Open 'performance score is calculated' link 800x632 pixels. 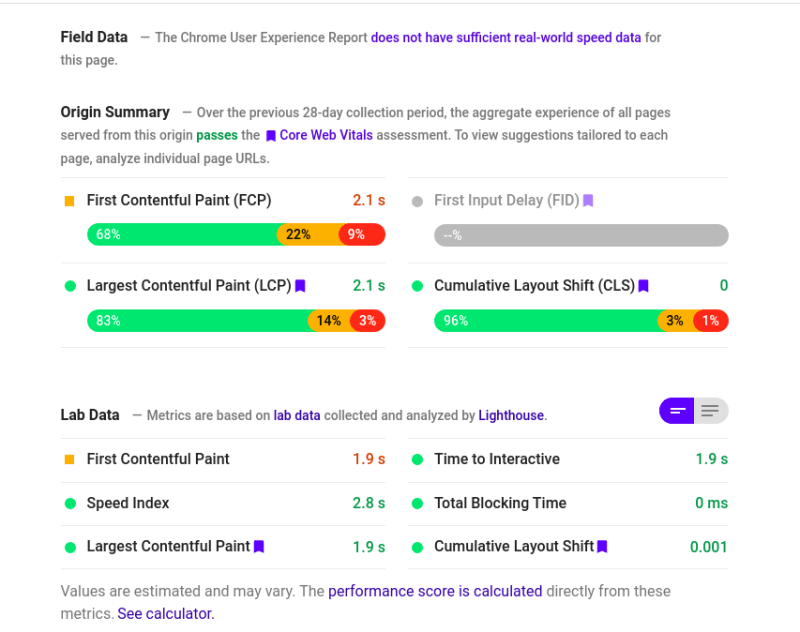(x=435, y=591)
